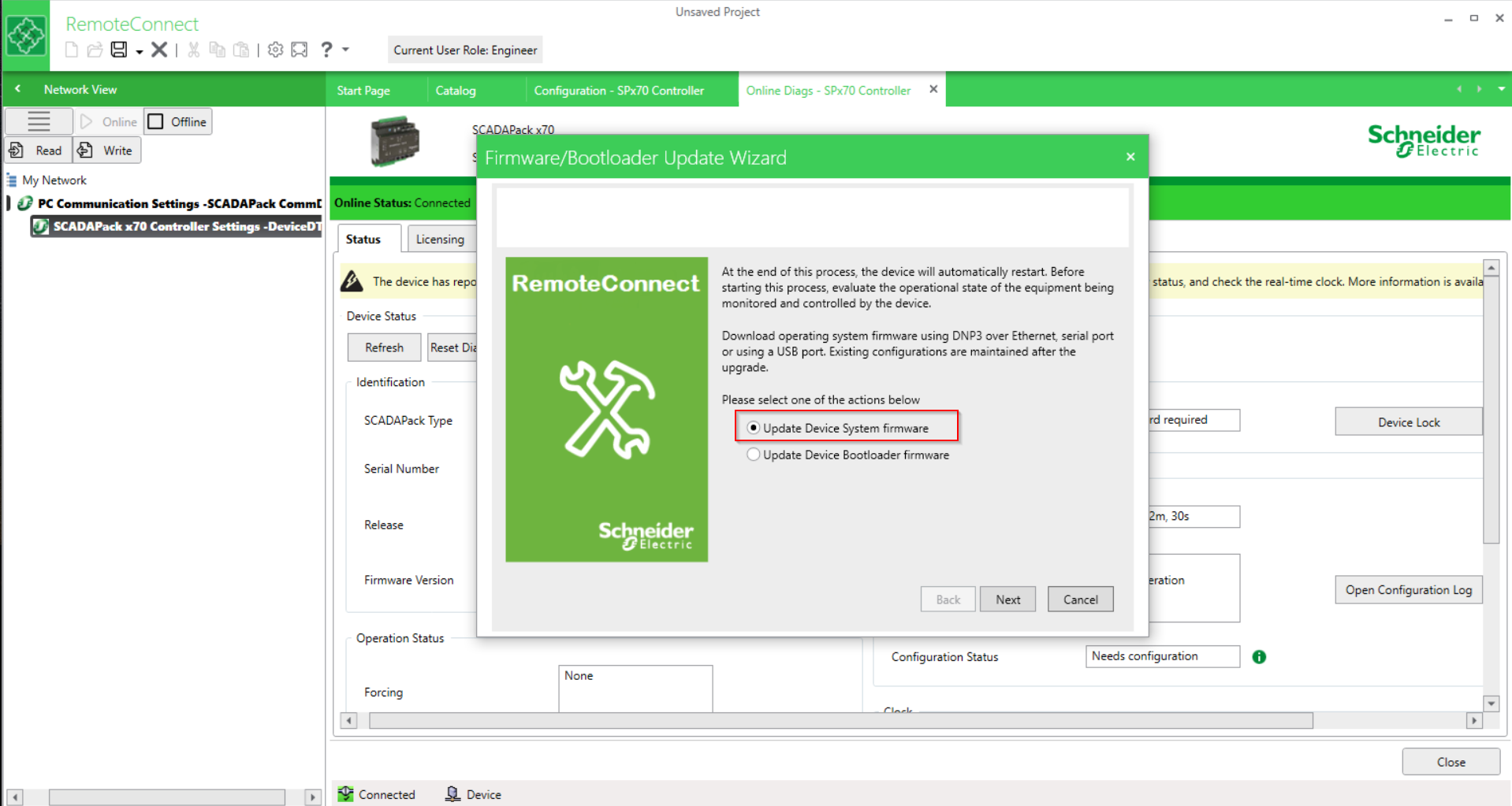Cut selection with scissors icon
The height and width of the screenshot is (806, 1512).
[x=193, y=50]
